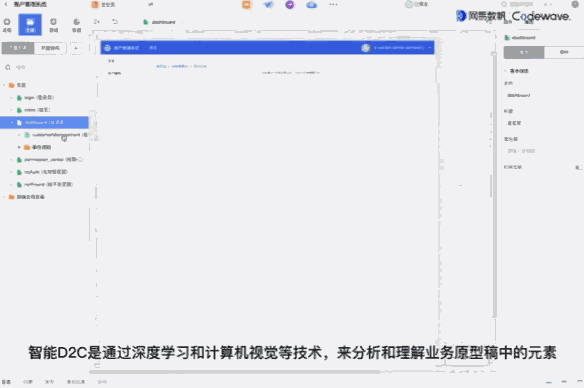Click the horizontal scrollbar below canvas
Viewport: 584px width, 388px height.
tap(235, 372)
